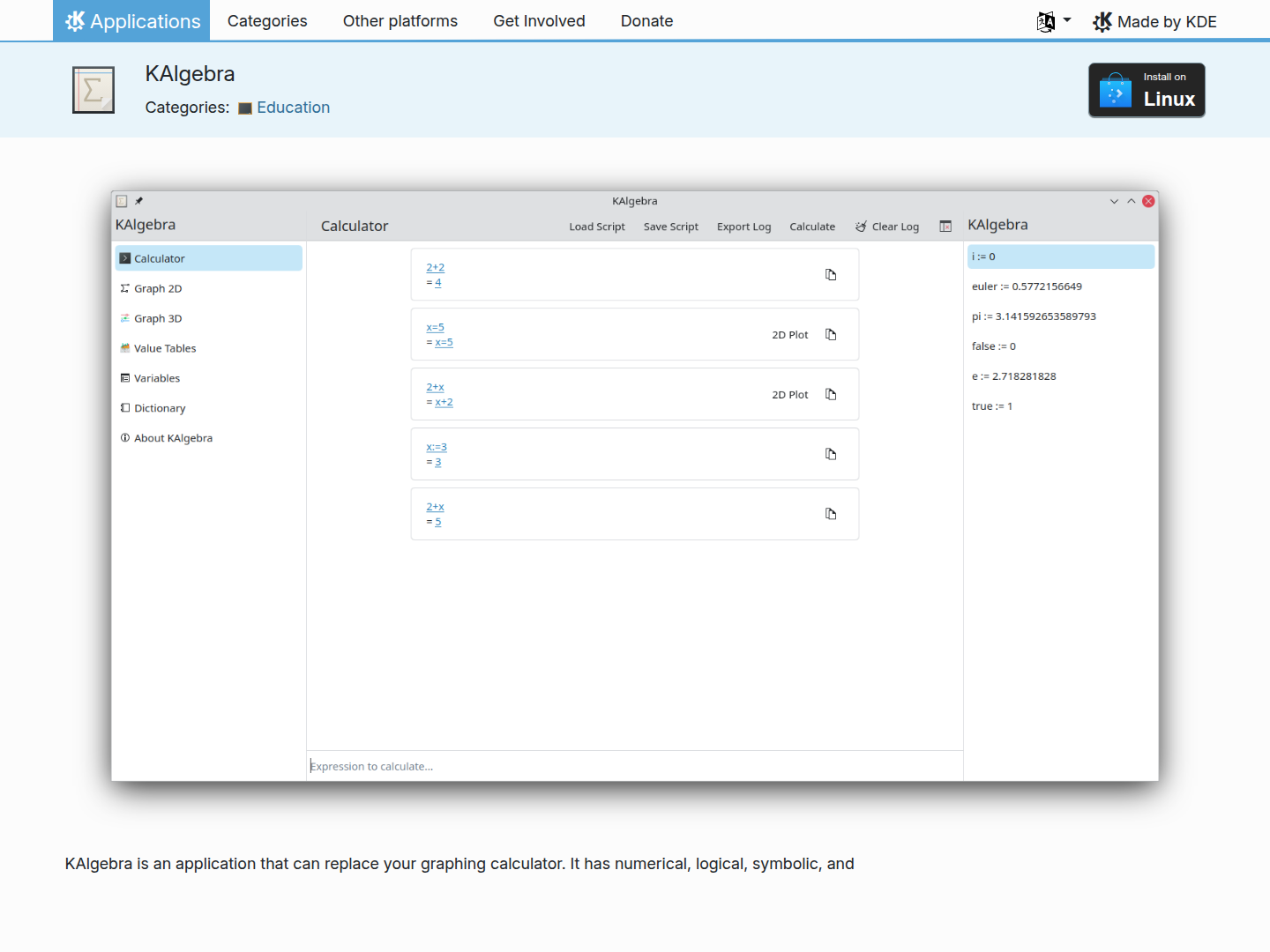This screenshot has height=952, width=1270.
Task: Click copy icon on the x:=3 entry
Action: [x=831, y=455]
